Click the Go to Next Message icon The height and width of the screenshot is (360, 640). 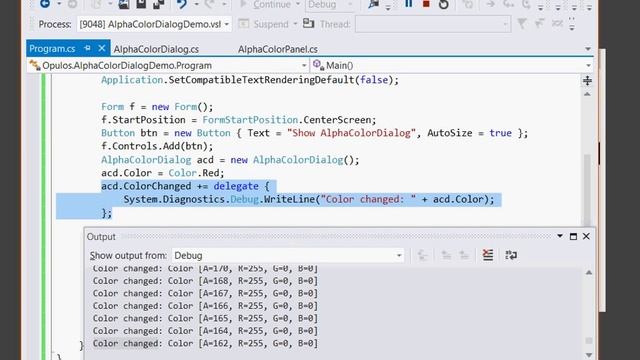coord(464,256)
